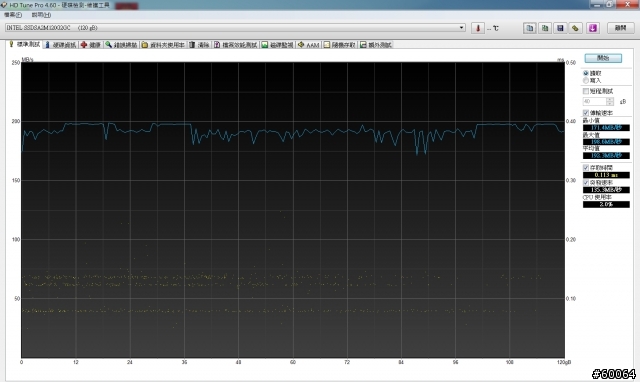This screenshot has width=640, height=382.
Task: Open the 檔案 (File) menu
Action: click(x=13, y=15)
